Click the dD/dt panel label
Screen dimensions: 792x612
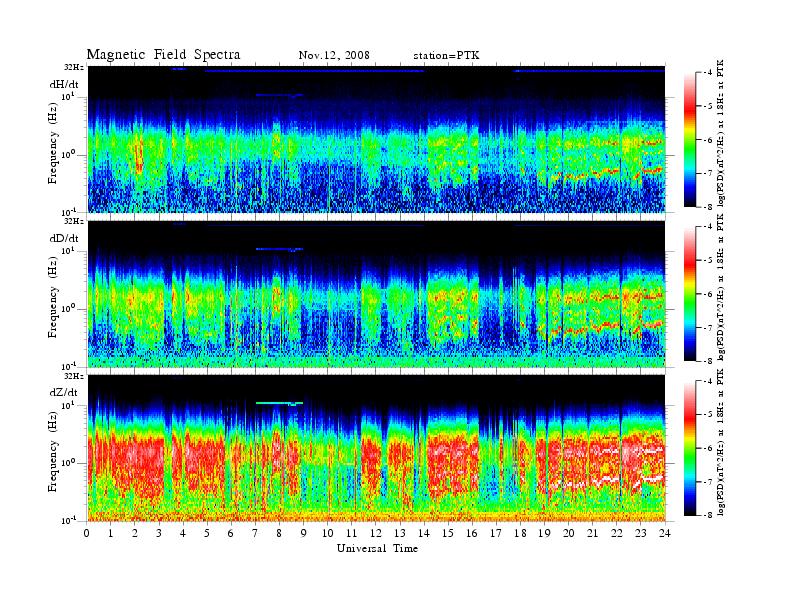[x=64, y=238]
